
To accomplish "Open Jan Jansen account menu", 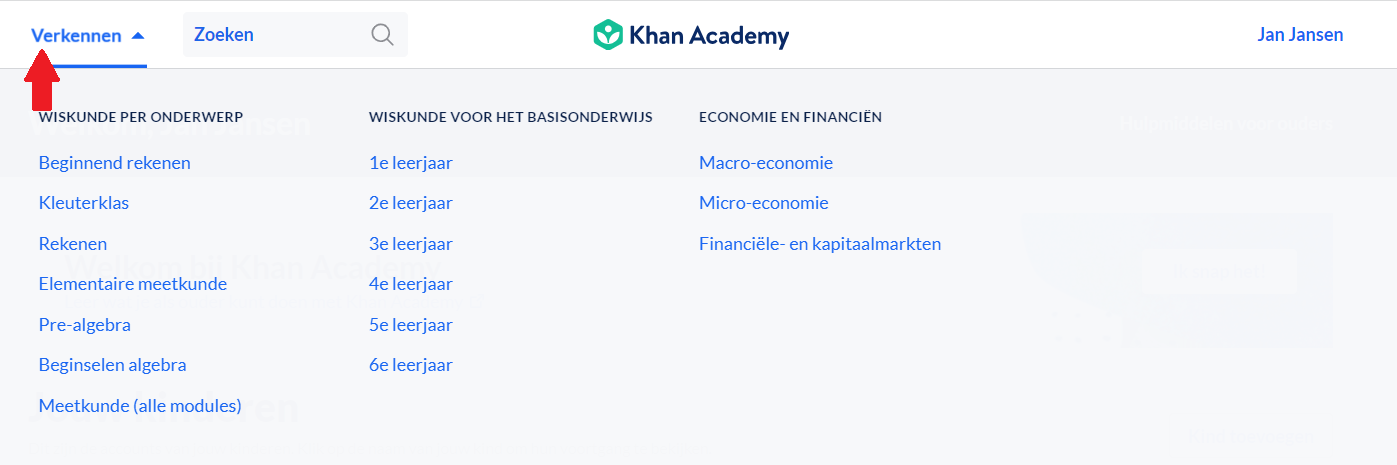I will (x=1300, y=35).
